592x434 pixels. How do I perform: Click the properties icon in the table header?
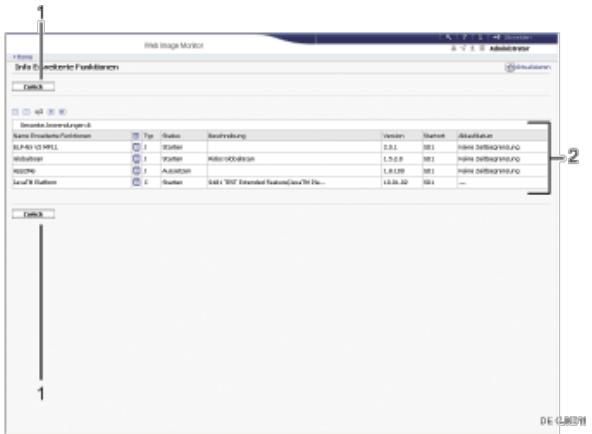(136, 136)
